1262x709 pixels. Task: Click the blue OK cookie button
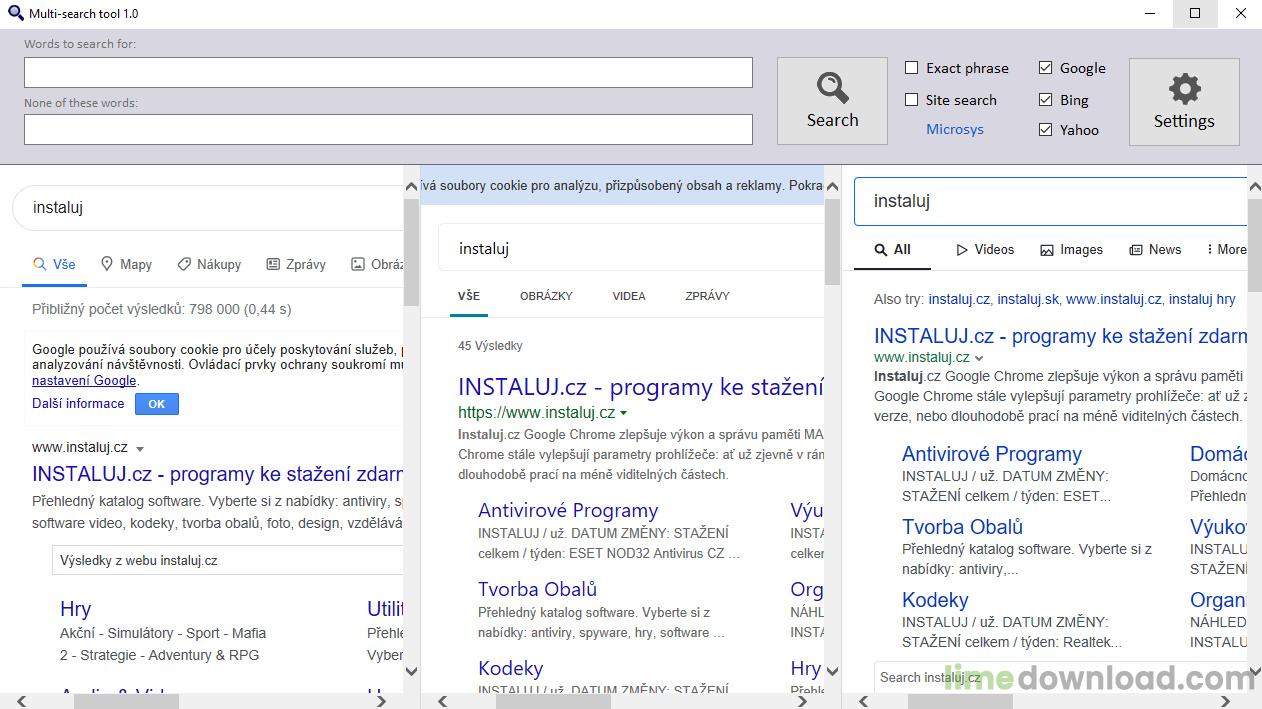click(156, 404)
